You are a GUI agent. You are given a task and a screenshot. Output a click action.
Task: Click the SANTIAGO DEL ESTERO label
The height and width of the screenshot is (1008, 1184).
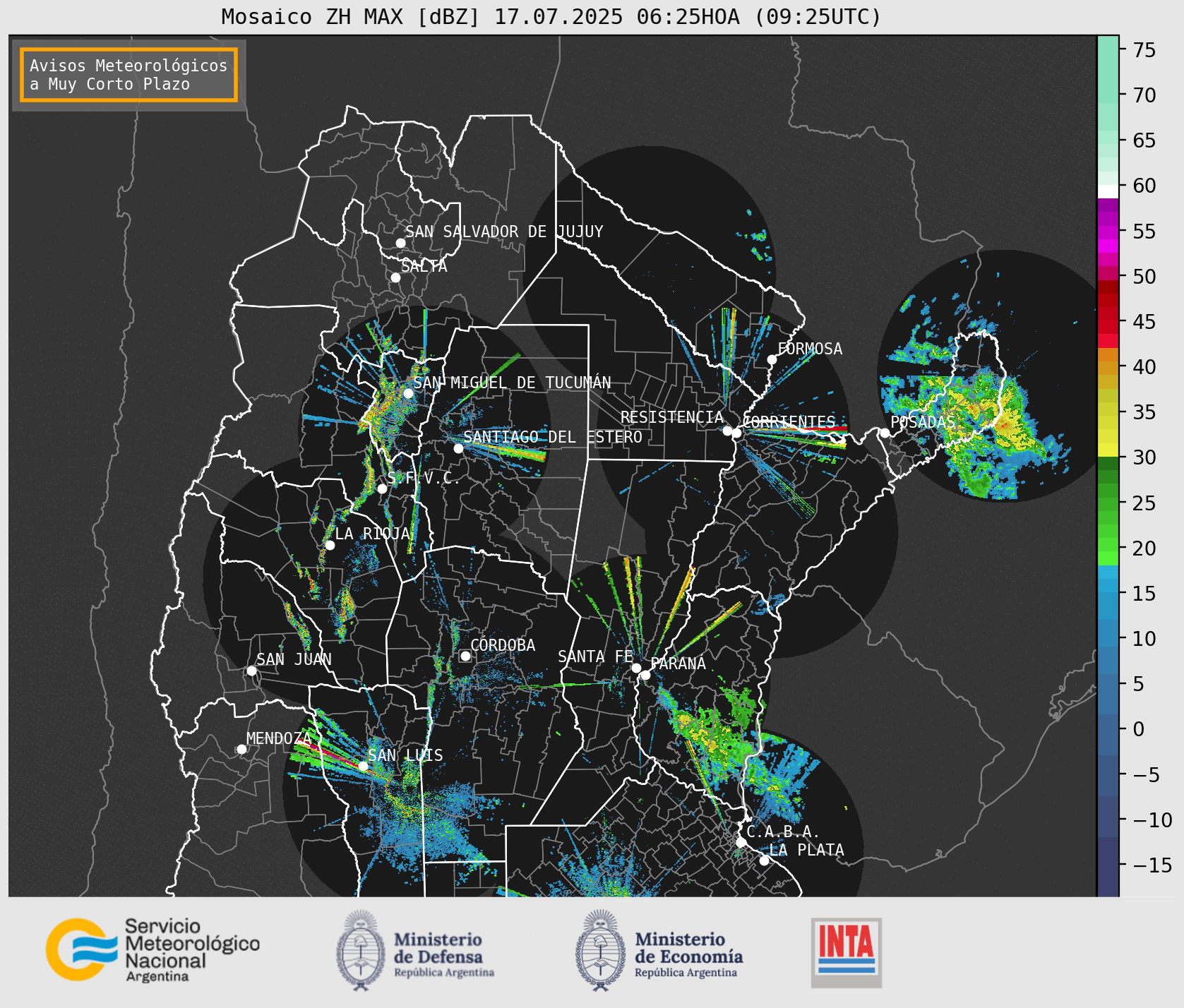[x=553, y=437]
